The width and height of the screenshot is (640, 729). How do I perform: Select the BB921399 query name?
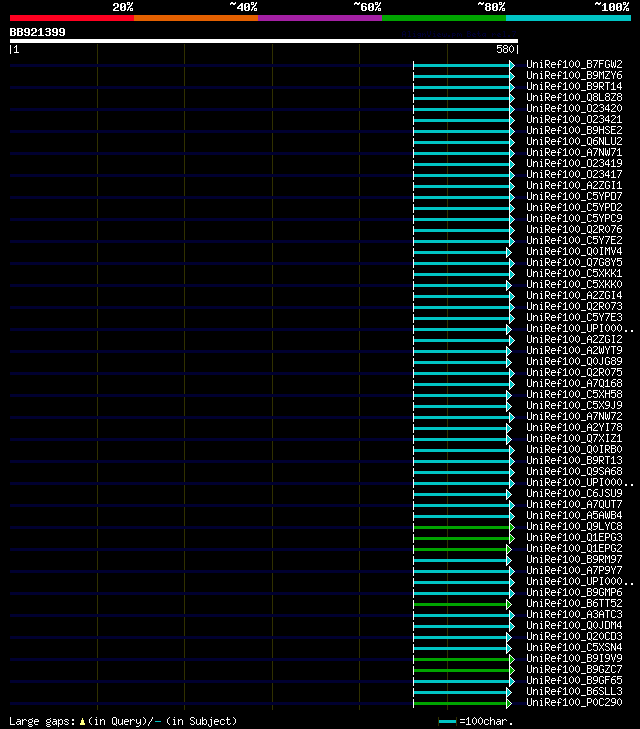(x=38, y=33)
